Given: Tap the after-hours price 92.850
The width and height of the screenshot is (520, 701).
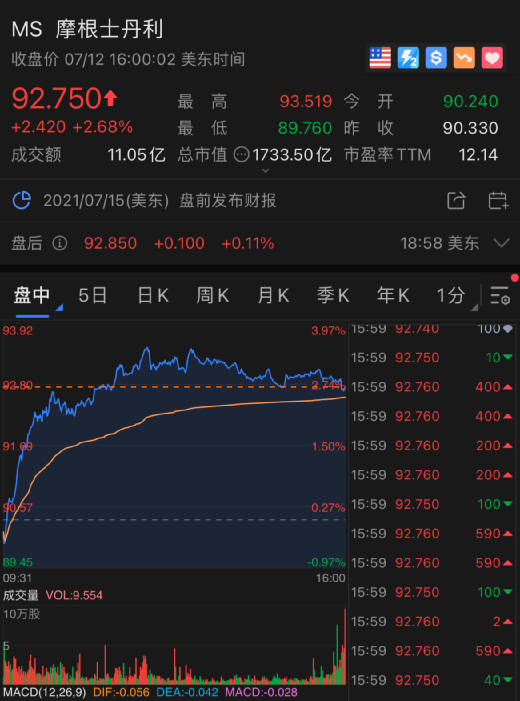Looking at the screenshot, I should pos(110,243).
